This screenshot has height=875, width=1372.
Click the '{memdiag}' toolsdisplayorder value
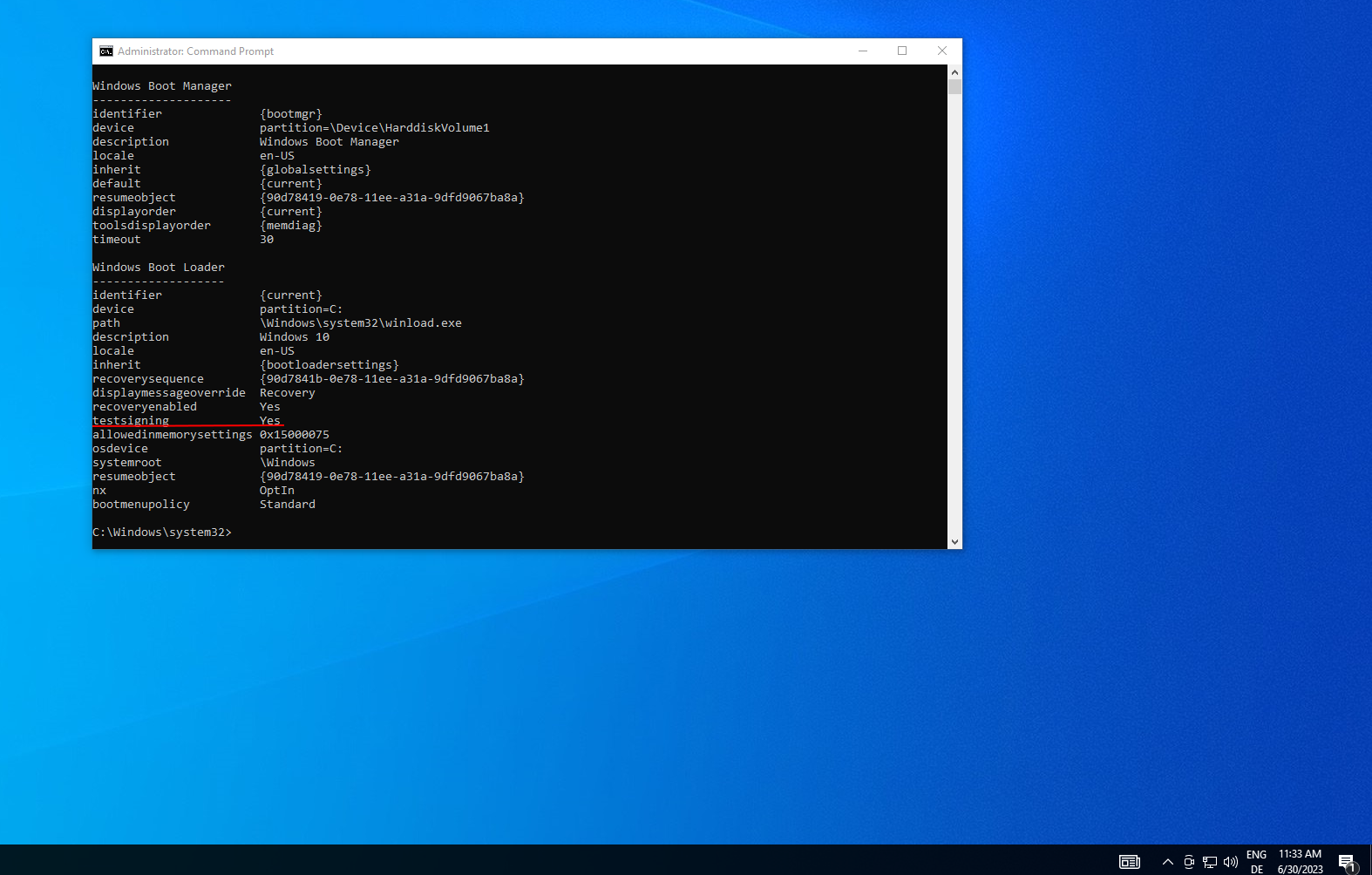pyautogui.click(x=291, y=226)
